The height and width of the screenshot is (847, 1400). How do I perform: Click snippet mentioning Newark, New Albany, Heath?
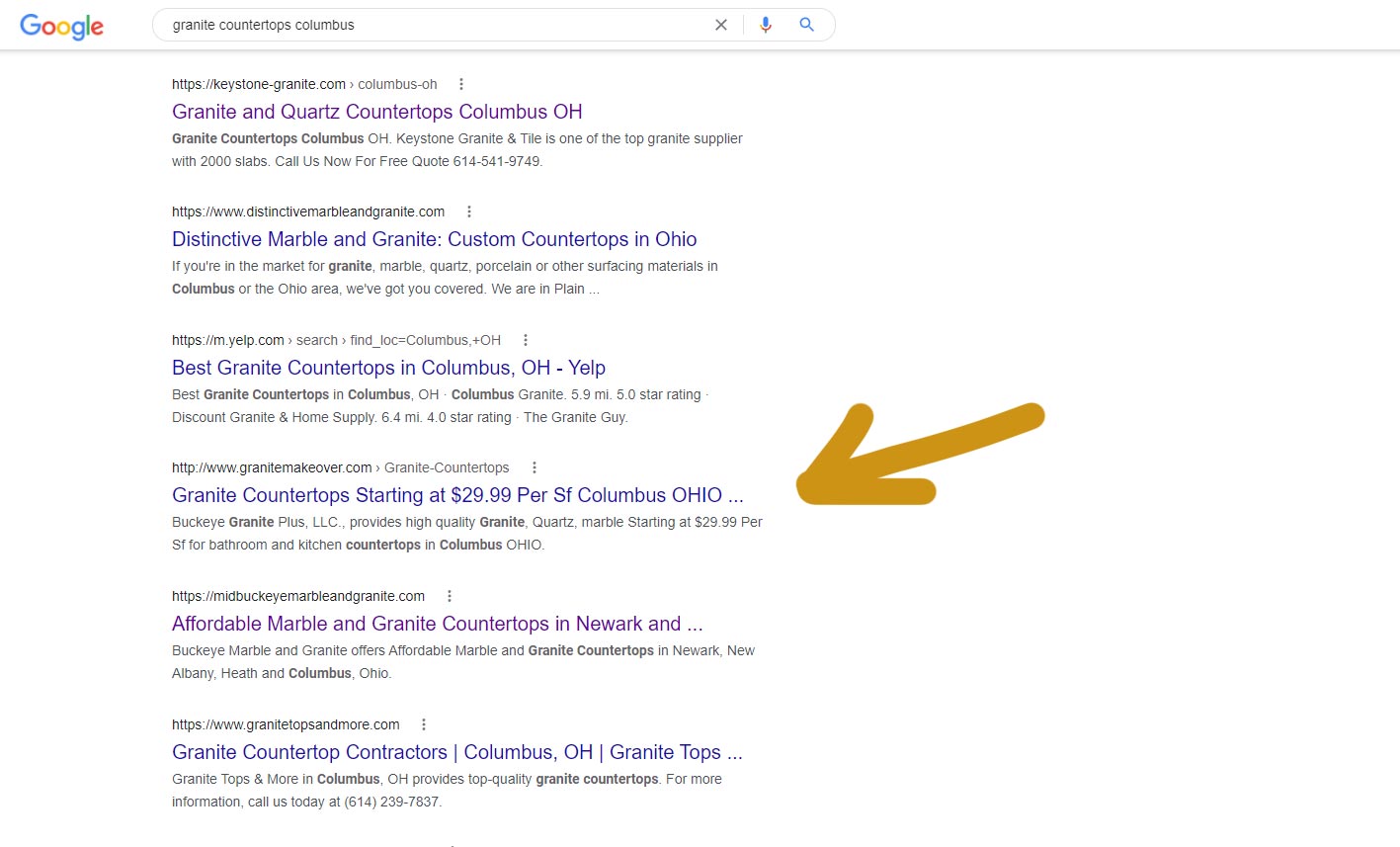463,662
